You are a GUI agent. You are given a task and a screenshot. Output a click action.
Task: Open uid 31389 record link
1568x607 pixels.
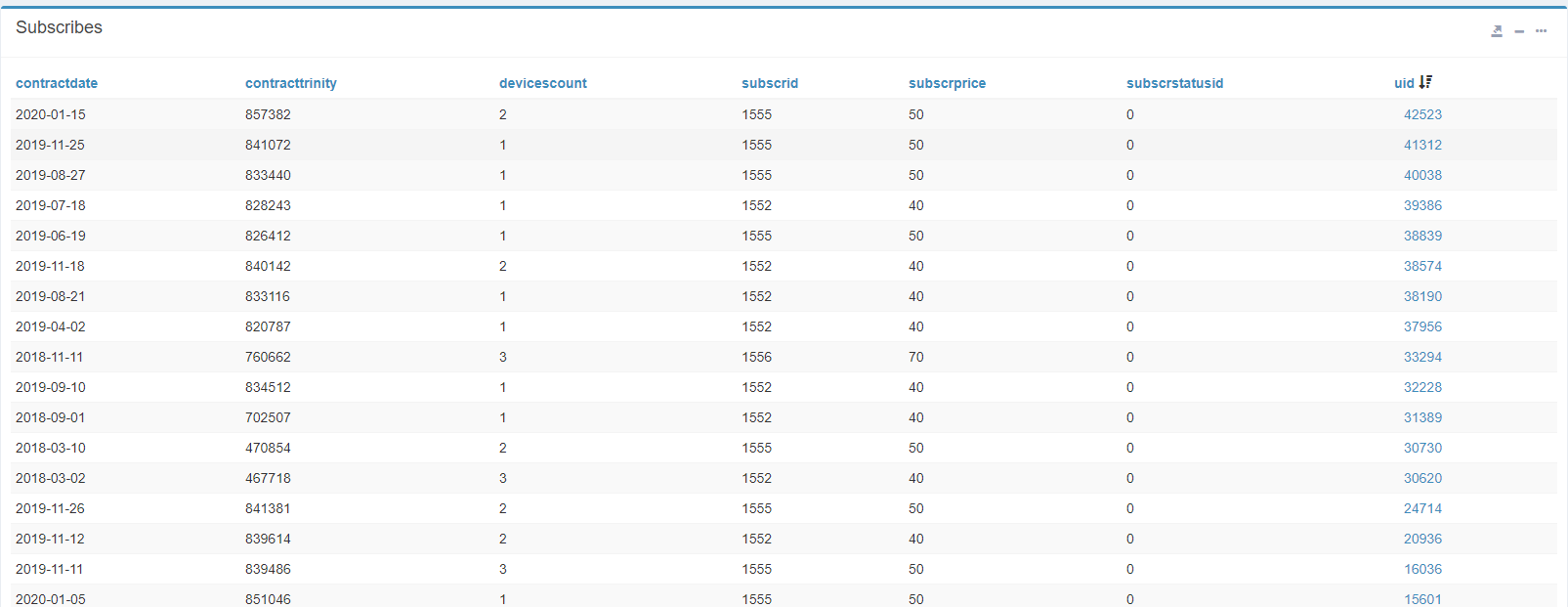[x=1422, y=417]
